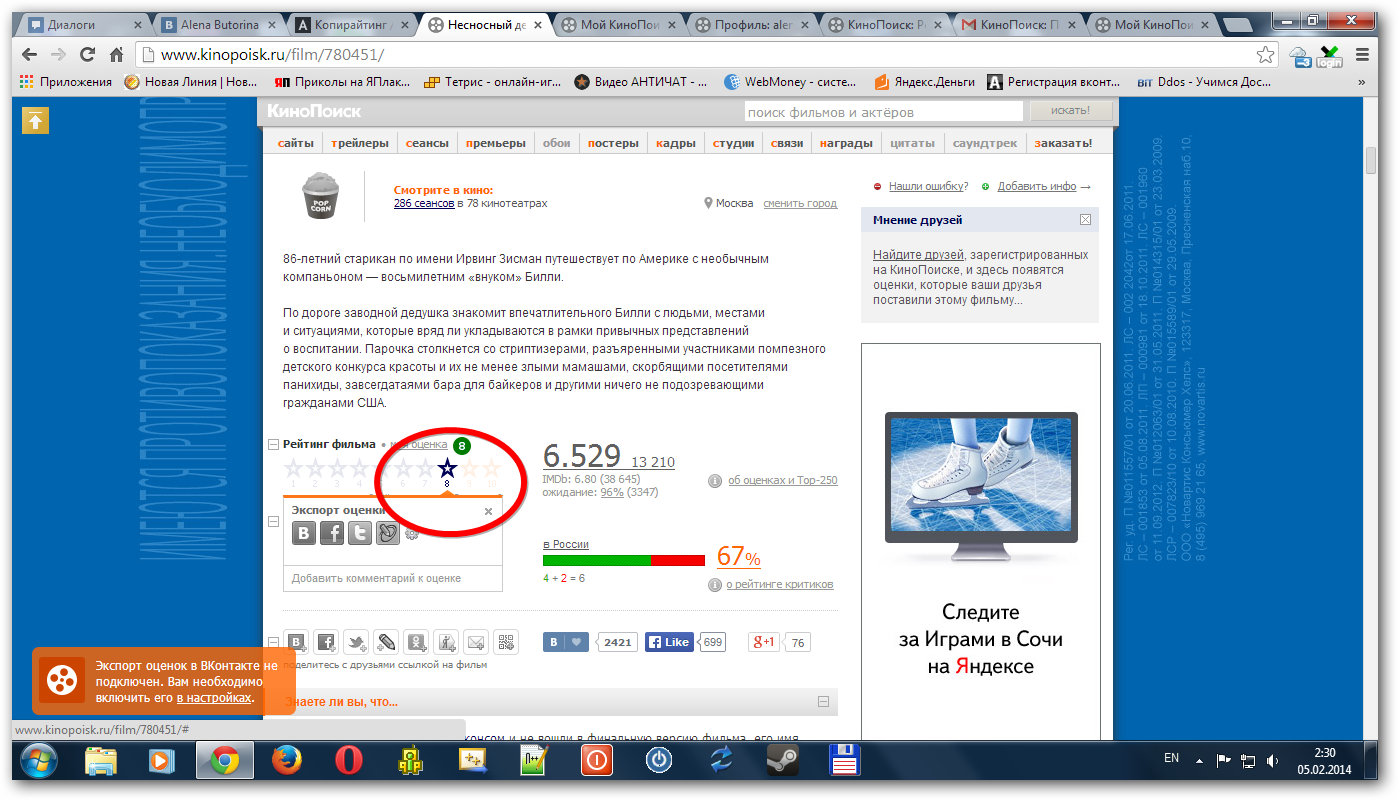This screenshot has width=1398, height=800.
Task: Open Windows Explorer from the taskbar
Action: pos(102,761)
